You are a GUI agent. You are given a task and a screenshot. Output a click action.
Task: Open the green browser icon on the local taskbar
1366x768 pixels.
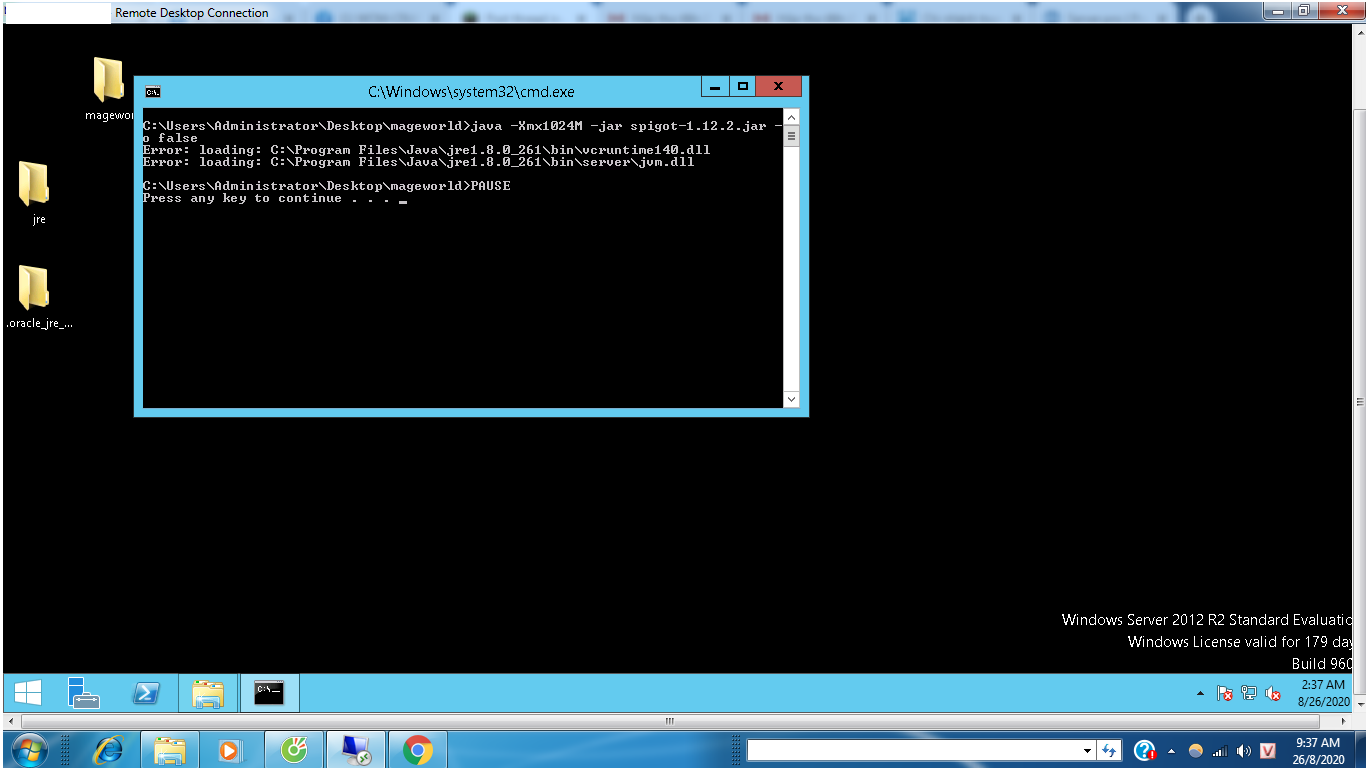294,750
